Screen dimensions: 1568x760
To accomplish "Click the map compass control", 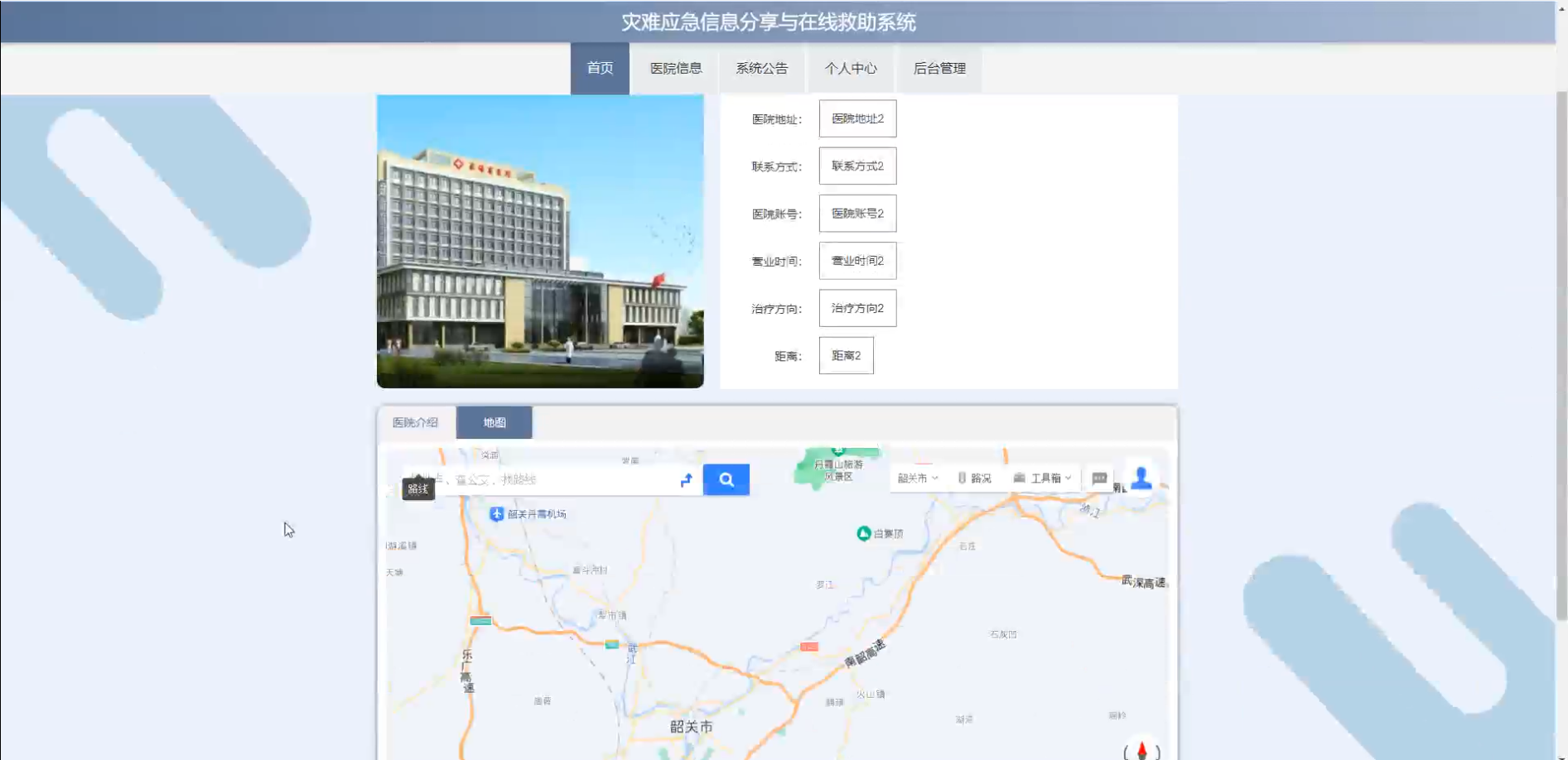I will [1141, 750].
